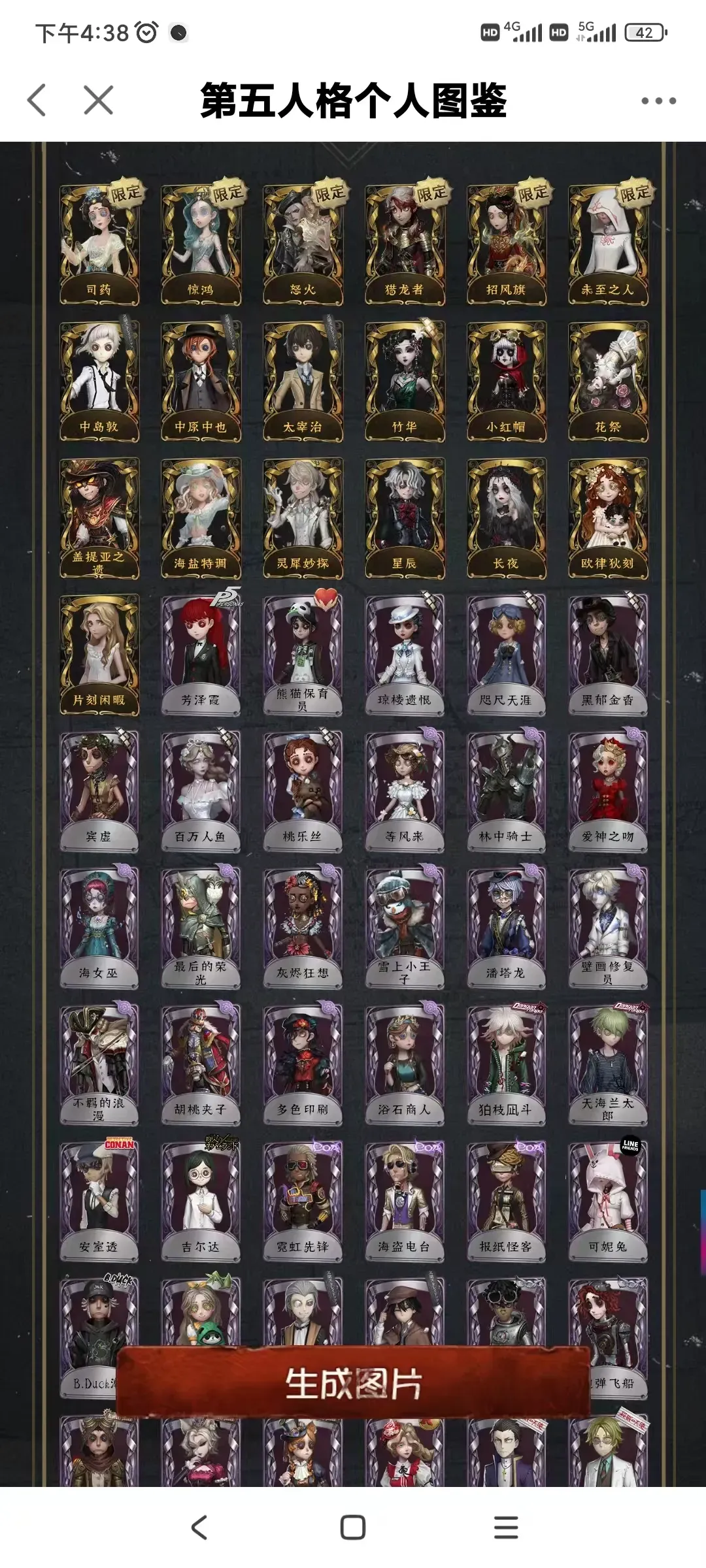Select the 海女巫 costume card

99,928
